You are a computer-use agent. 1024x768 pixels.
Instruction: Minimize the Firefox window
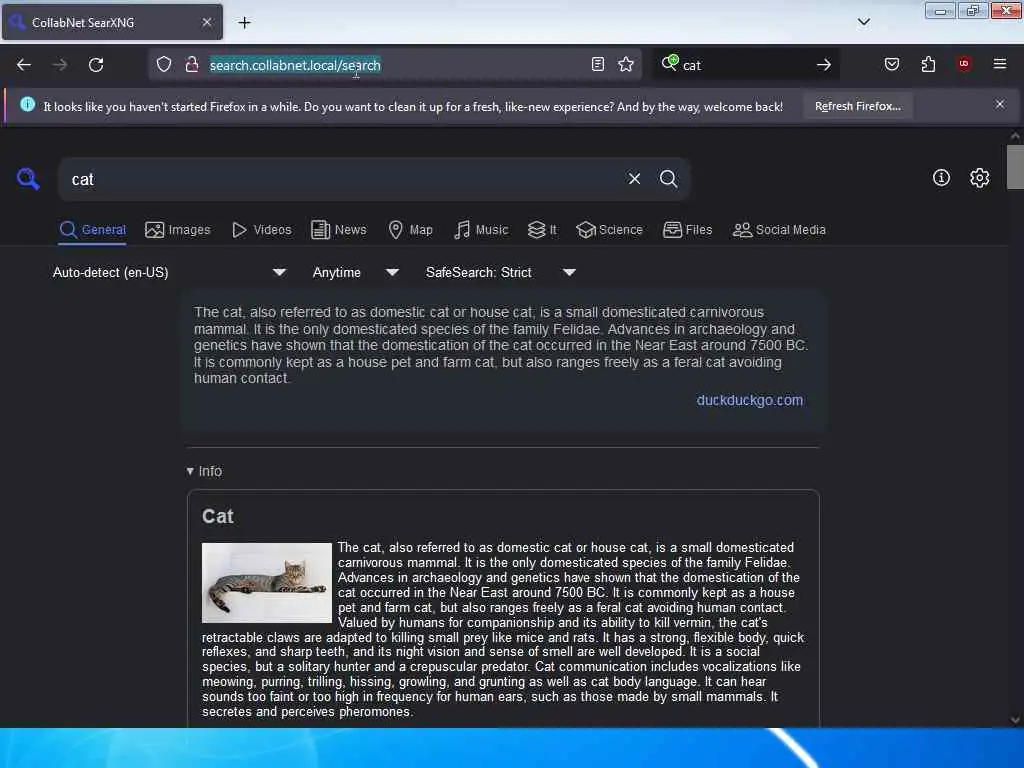[x=940, y=11]
